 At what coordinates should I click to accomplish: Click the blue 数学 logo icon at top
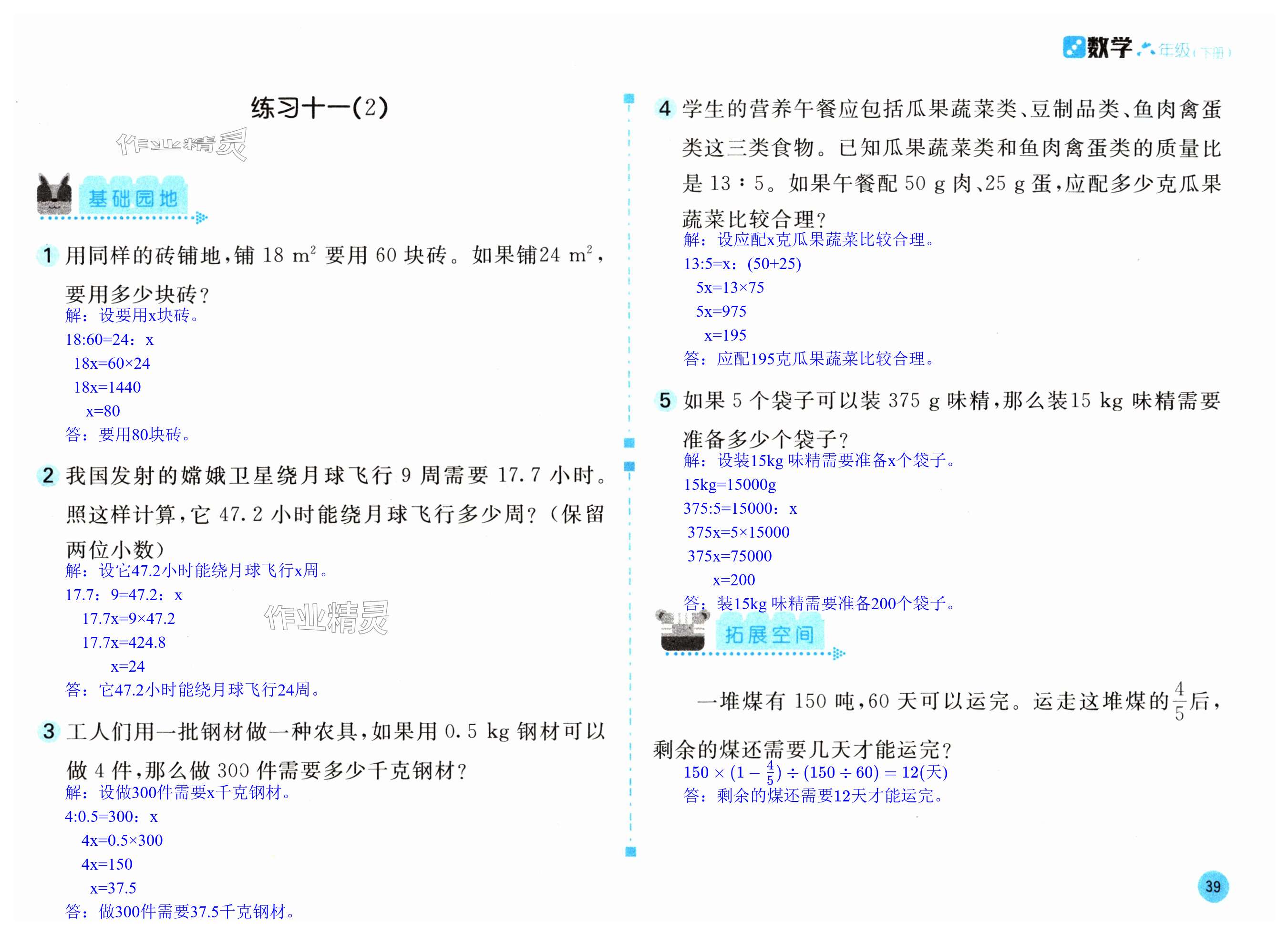(1073, 48)
